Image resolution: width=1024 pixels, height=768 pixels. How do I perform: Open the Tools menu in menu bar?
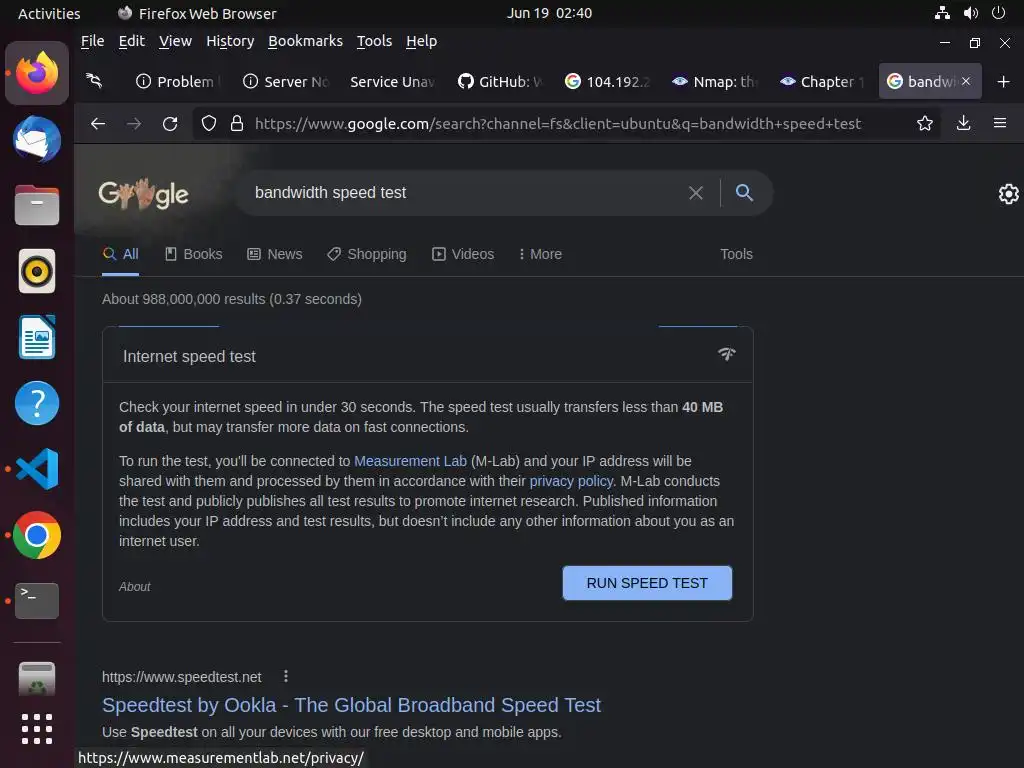(374, 41)
